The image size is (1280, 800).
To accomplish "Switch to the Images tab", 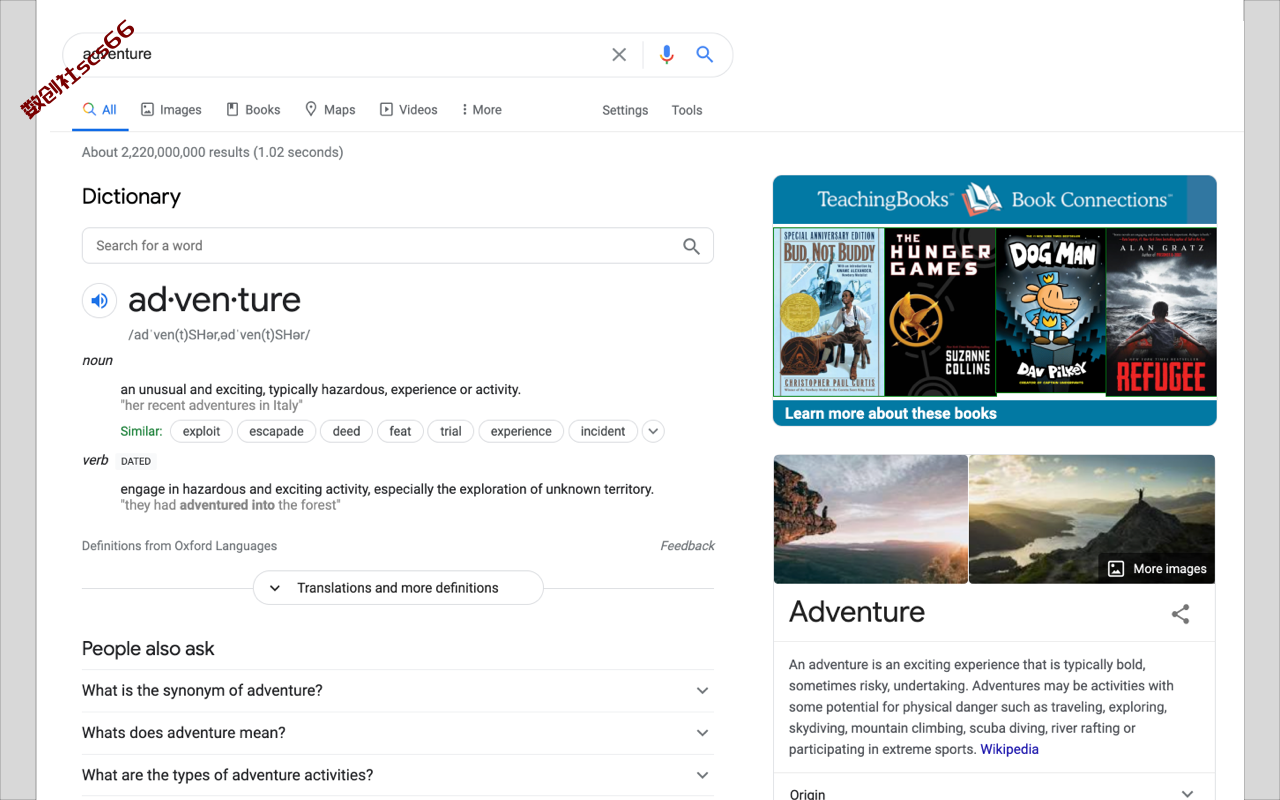I will click(171, 110).
